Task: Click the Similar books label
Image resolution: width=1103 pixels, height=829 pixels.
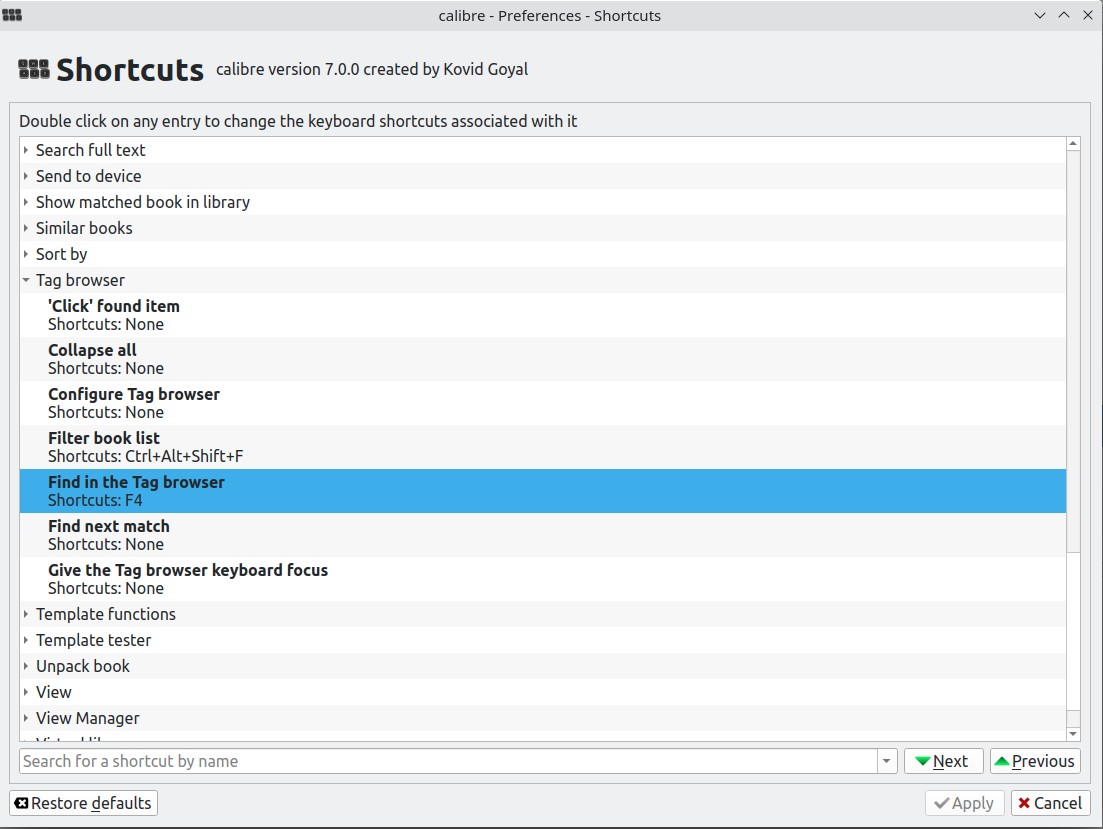Action: (x=84, y=228)
